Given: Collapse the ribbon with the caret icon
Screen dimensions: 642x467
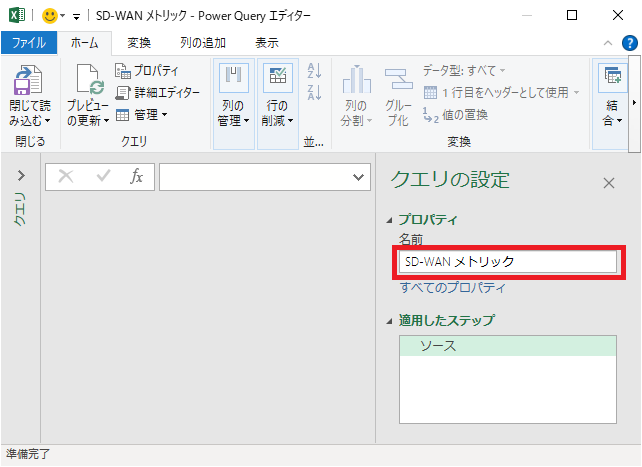Looking at the screenshot, I should [x=608, y=43].
